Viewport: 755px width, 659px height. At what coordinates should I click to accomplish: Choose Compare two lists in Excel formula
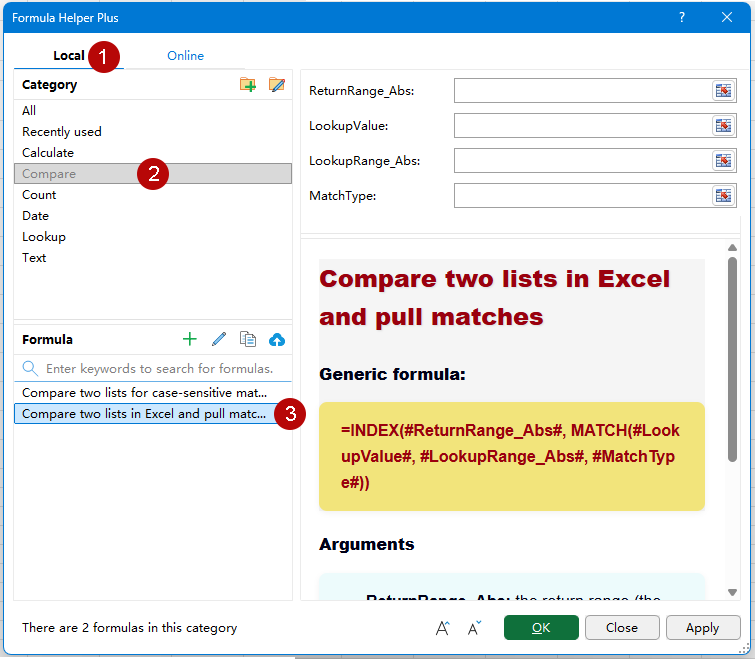(153, 414)
